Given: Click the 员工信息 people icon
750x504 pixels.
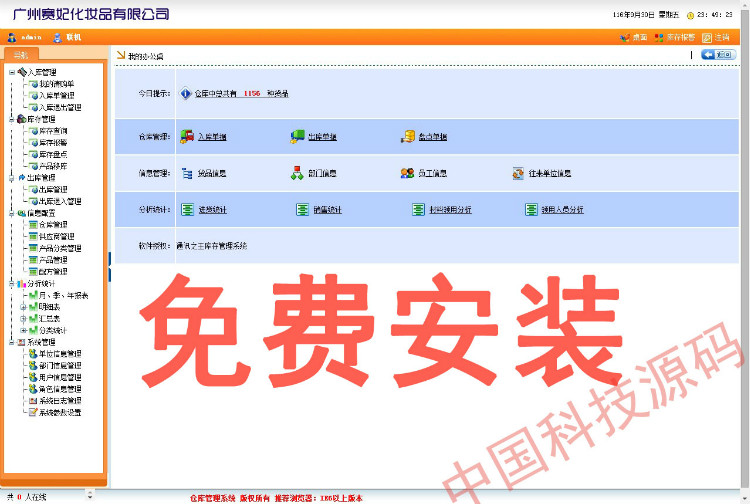Looking at the screenshot, I should tap(407, 172).
